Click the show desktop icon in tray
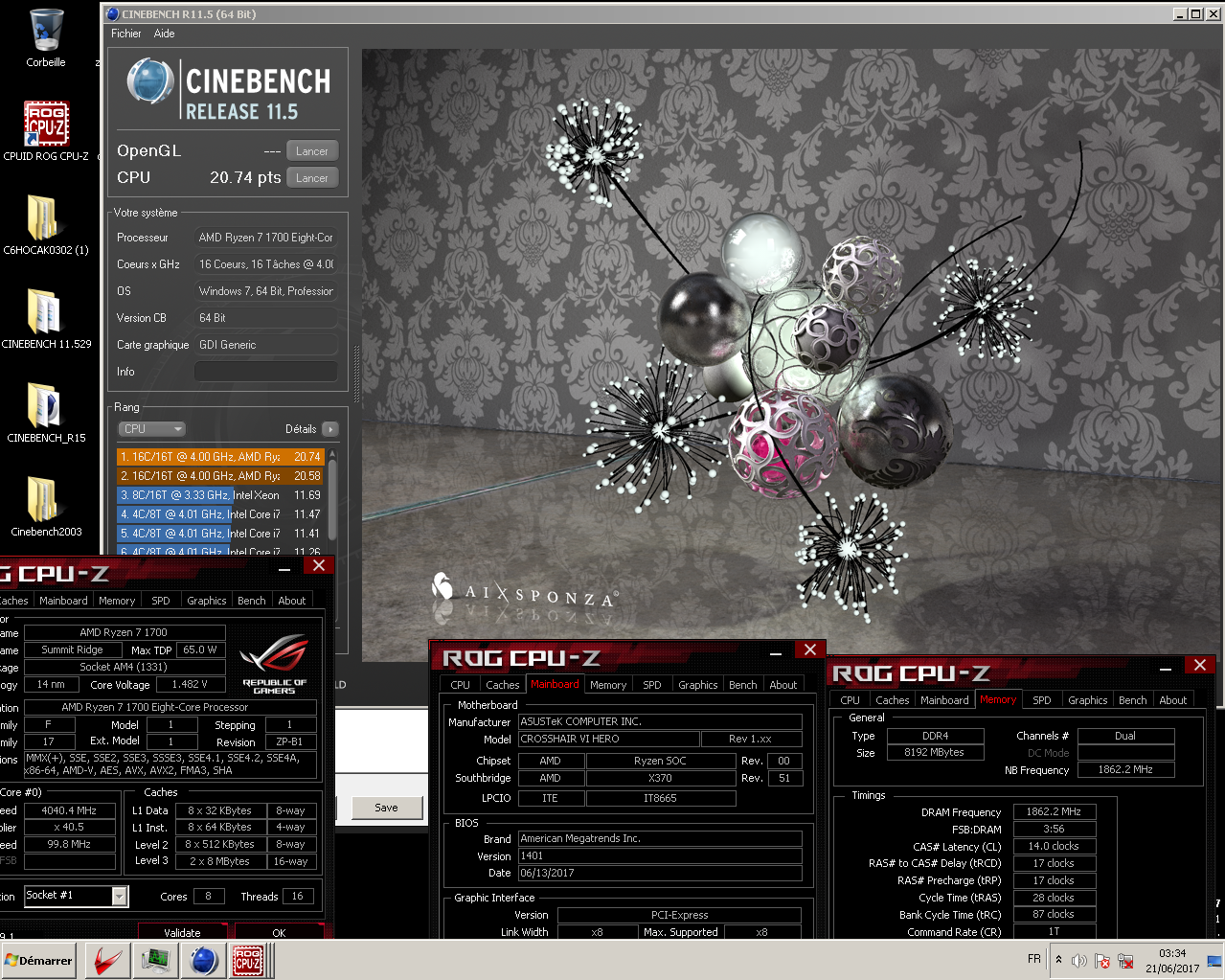The image size is (1225, 980). 1214,960
